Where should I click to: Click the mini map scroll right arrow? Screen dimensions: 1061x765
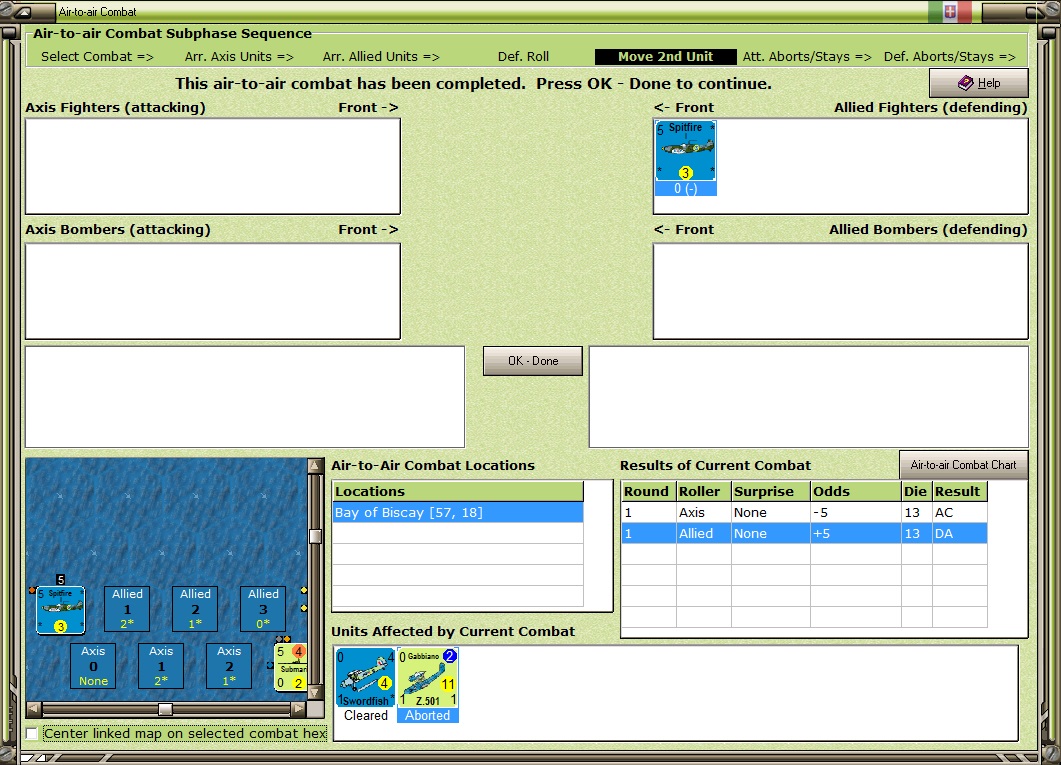click(298, 709)
